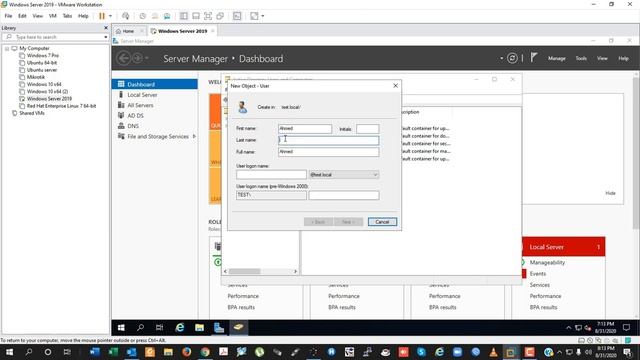This screenshot has width=640, height=360.
Task: Open File Explorer in guest taskbar
Action: tap(199, 327)
